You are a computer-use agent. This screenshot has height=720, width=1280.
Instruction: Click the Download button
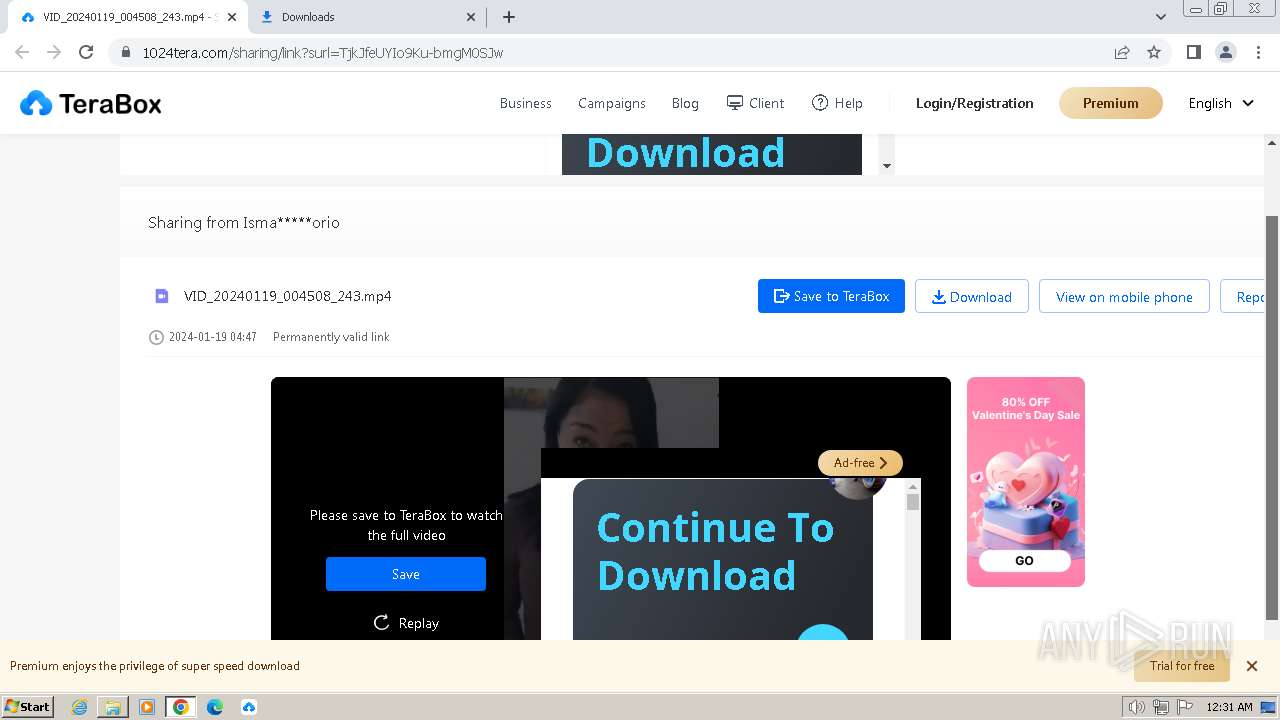click(x=972, y=296)
